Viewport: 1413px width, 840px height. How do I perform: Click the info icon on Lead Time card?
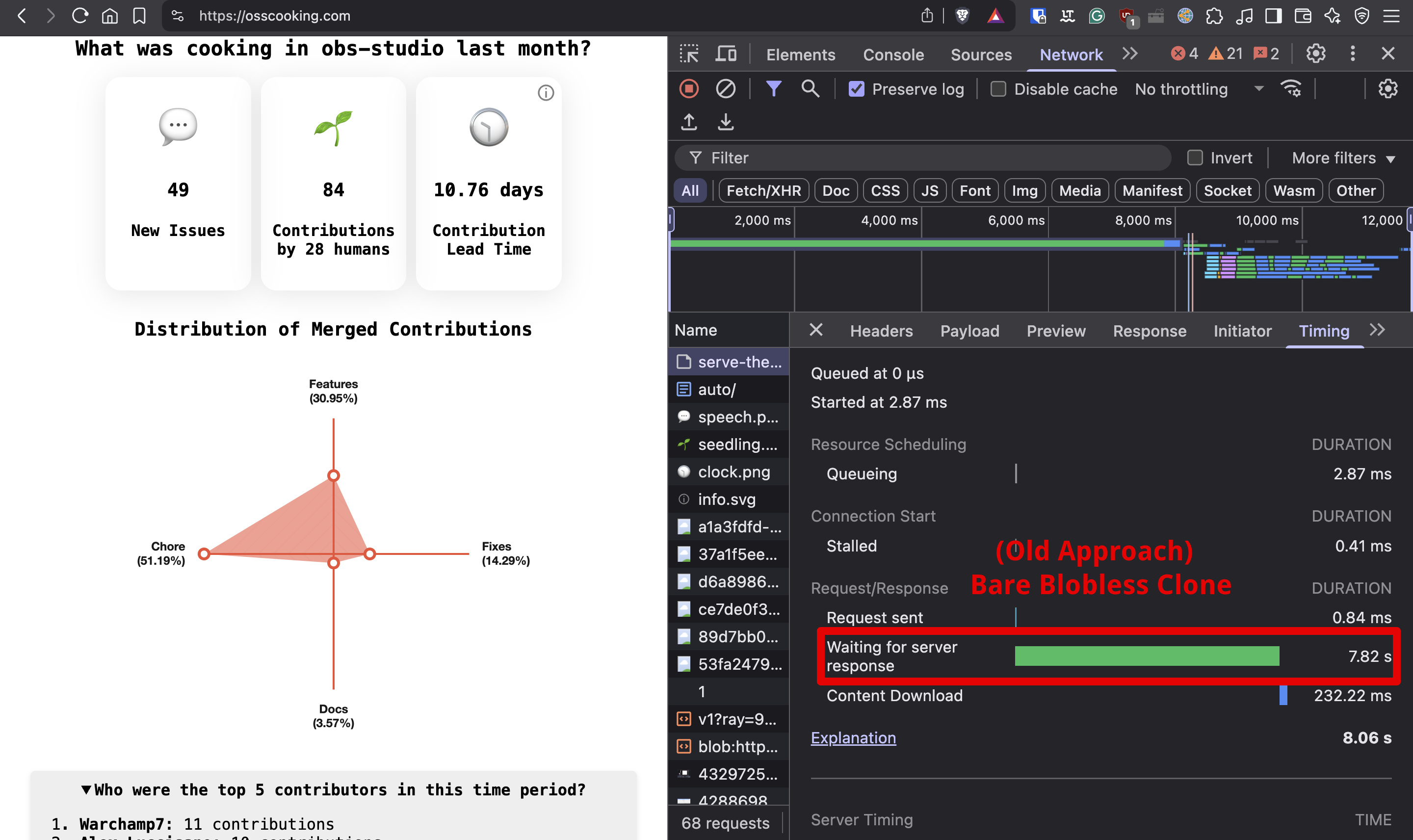pyautogui.click(x=546, y=93)
